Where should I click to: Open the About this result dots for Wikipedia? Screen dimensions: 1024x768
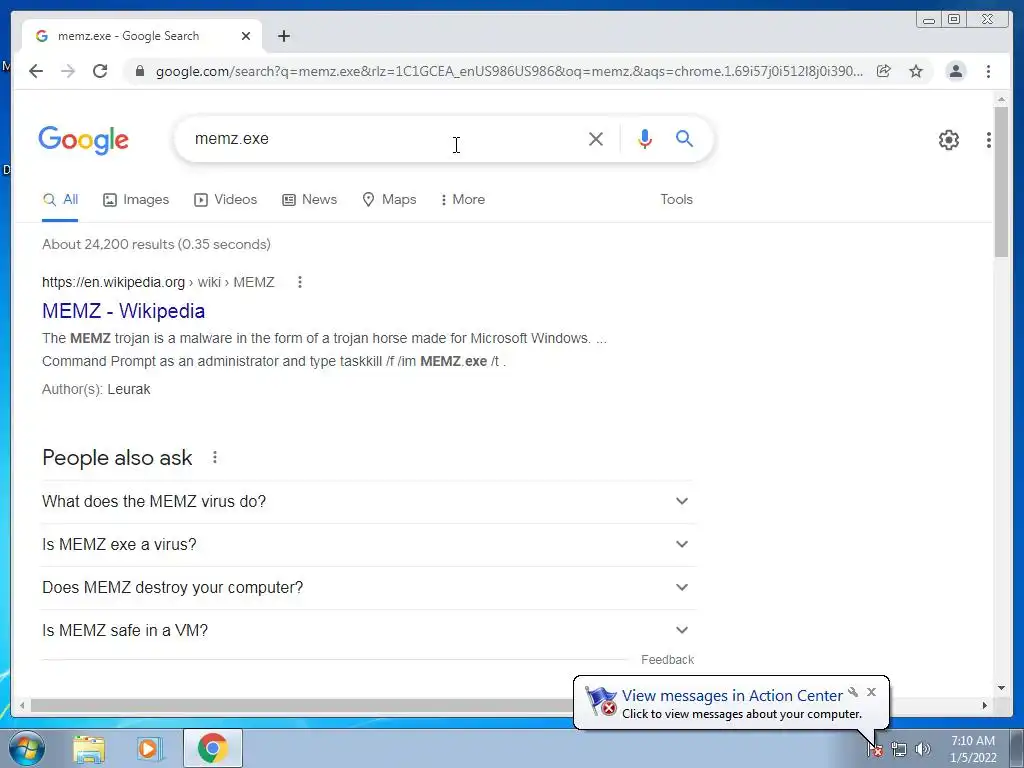pos(300,282)
